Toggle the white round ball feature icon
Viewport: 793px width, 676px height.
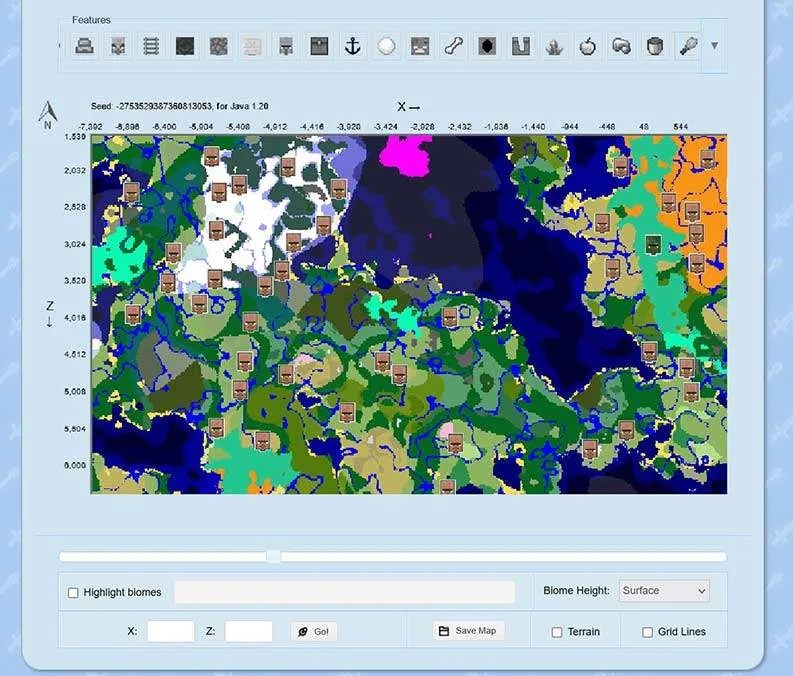(386, 46)
